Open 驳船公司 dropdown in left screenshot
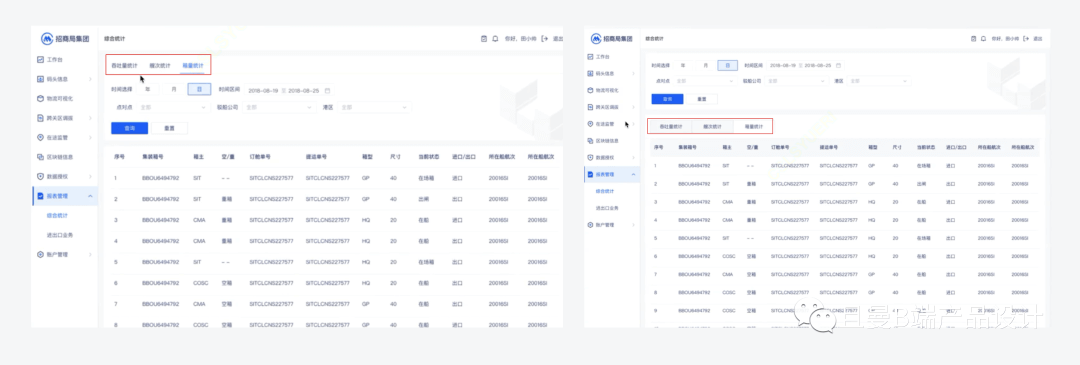The width and height of the screenshot is (1080, 365). point(279,107)
